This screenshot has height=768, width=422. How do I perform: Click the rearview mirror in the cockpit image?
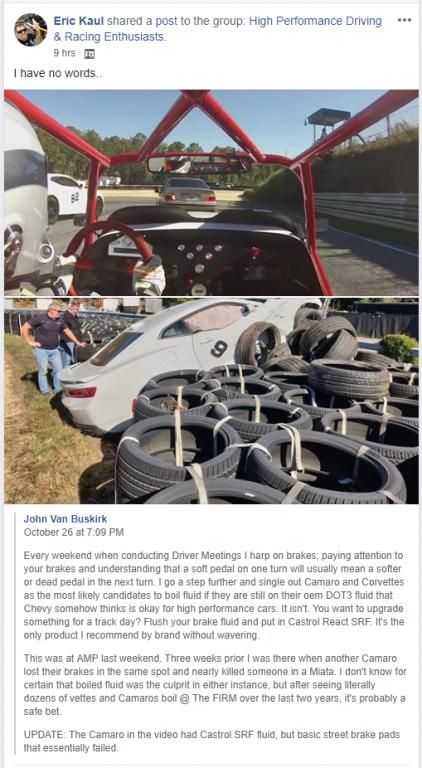199,165
